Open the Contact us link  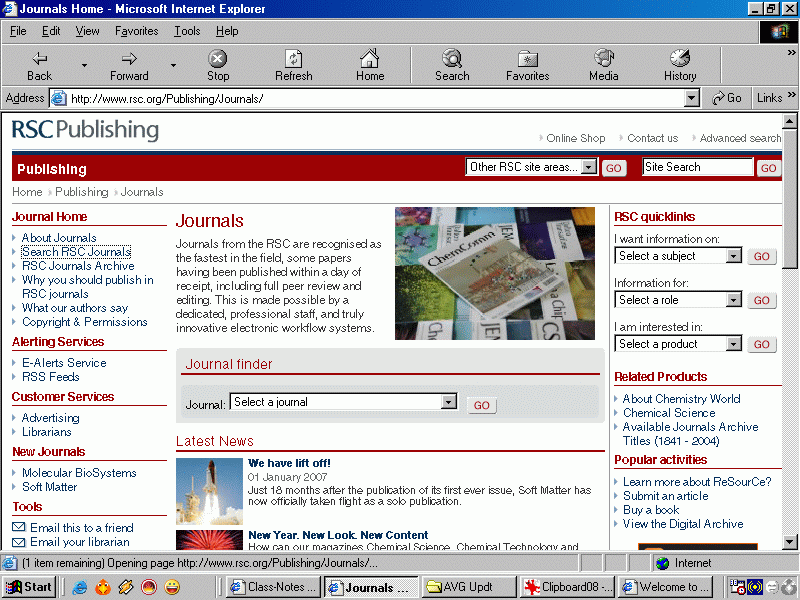pyautogui.click(x=653, y=138)
